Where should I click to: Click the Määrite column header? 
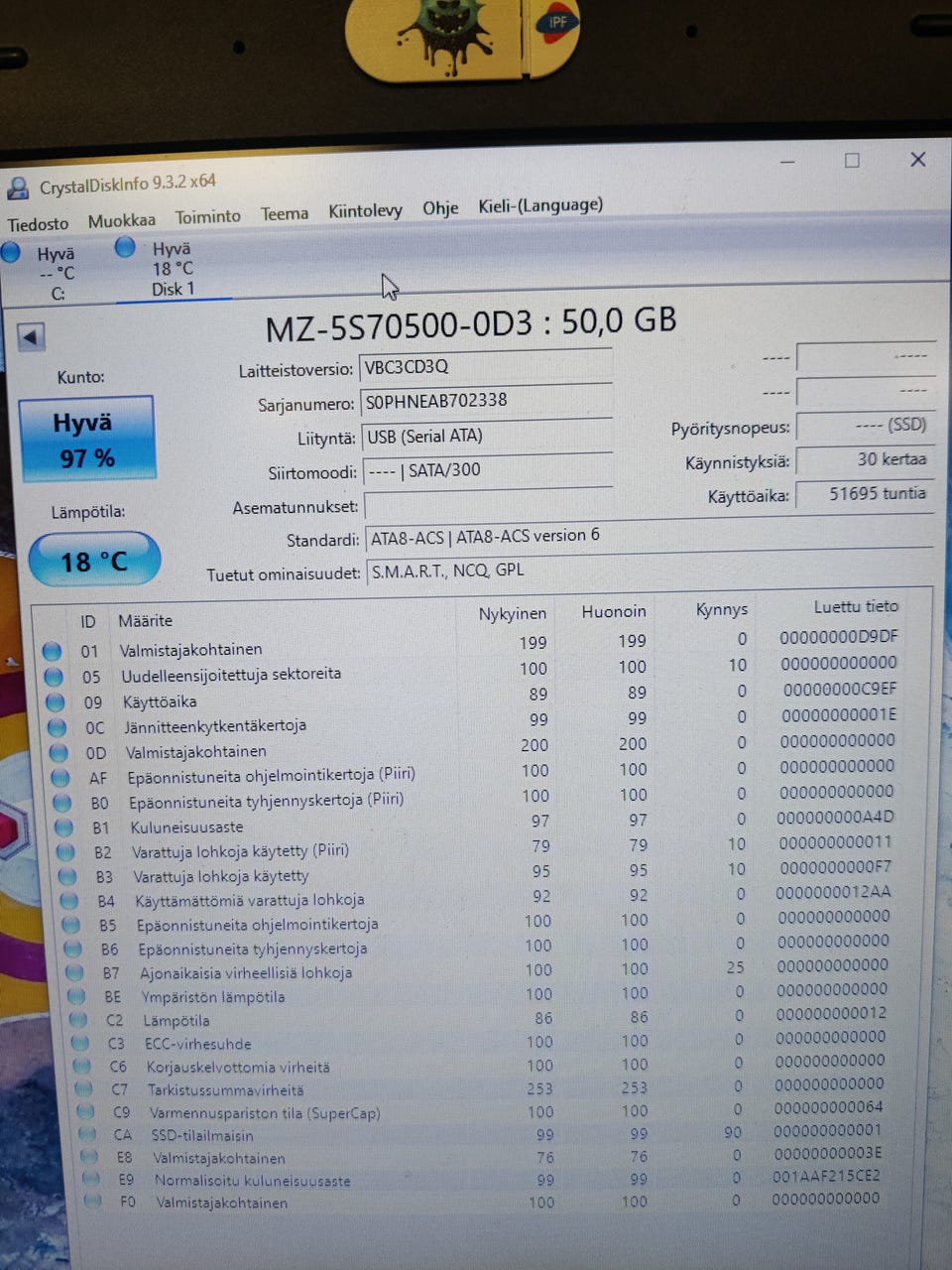(146, 621)
